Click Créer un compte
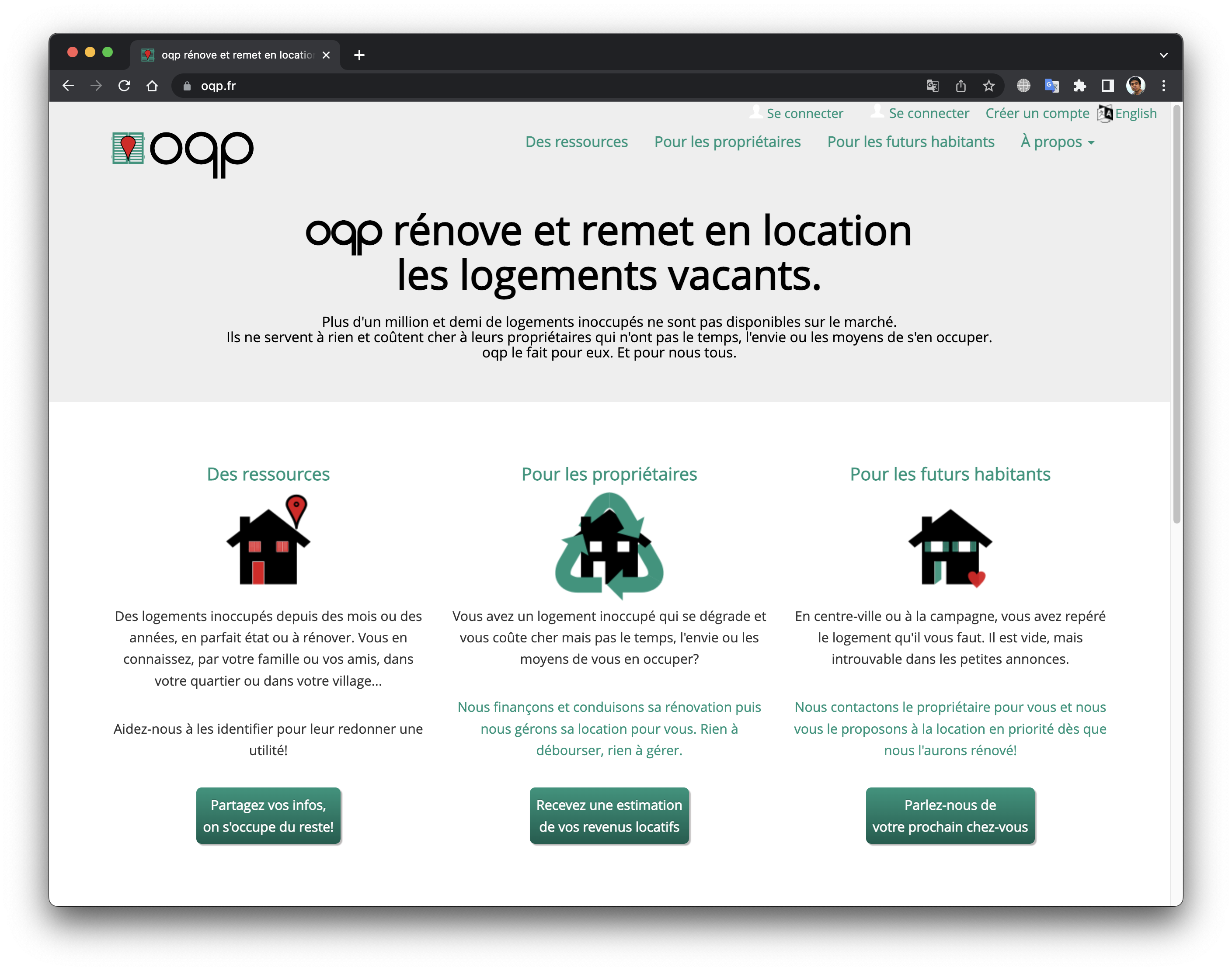The width and height of the screenshot is (1232, 971). point(1037,113)
